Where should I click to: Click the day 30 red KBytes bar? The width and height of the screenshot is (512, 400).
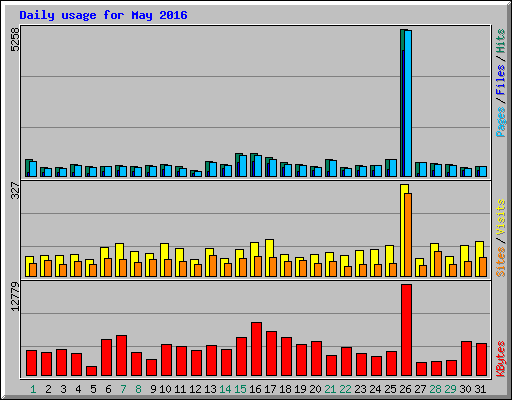pyautogui.click(x=466, y=359)
